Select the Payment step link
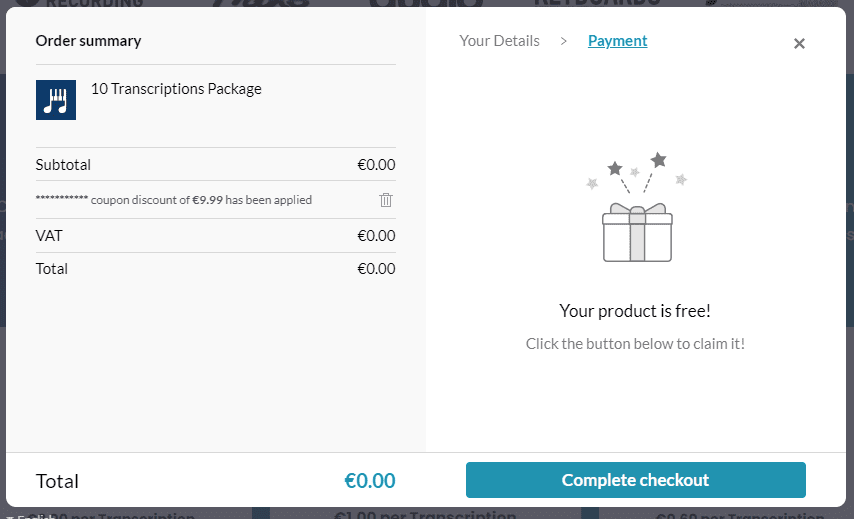The width and height of the screenshot is (854, 519). coord(618,41)
